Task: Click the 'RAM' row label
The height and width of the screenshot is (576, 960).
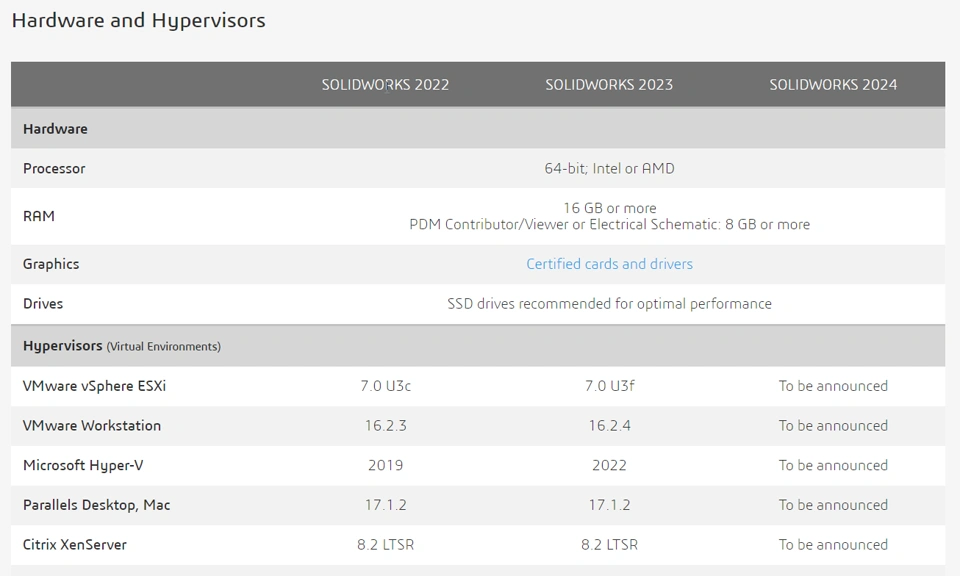Action: click(x=39, y=216)
